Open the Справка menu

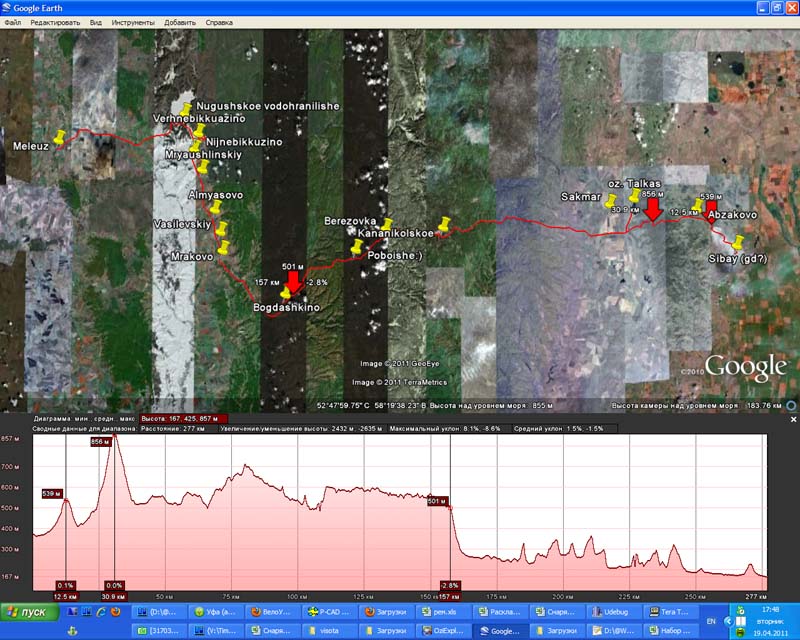click(219, 22)
